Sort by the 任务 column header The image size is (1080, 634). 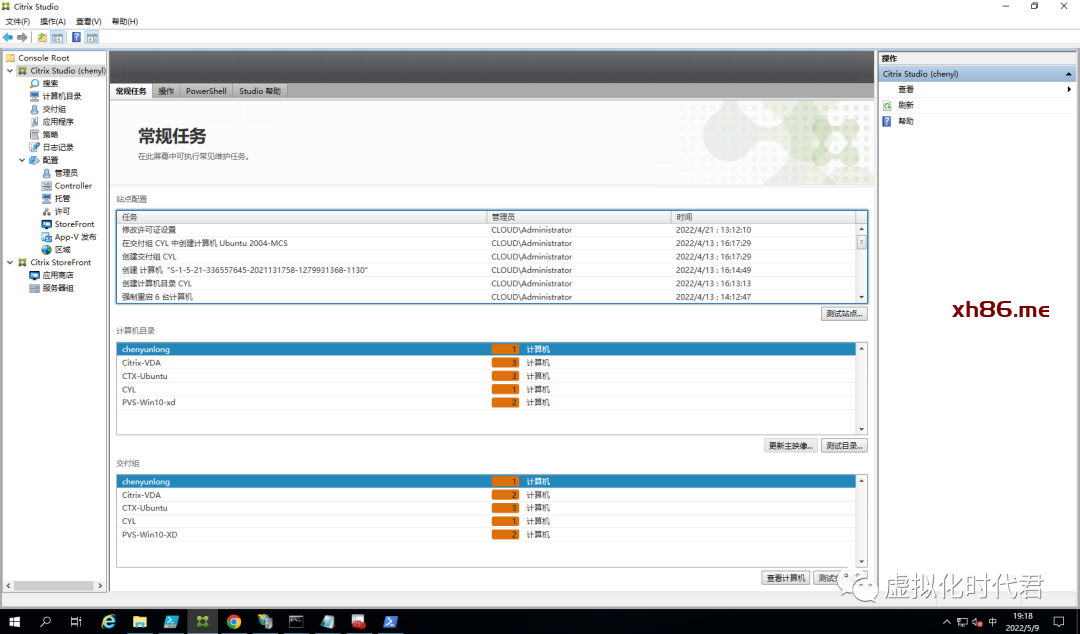coord(302,217)
